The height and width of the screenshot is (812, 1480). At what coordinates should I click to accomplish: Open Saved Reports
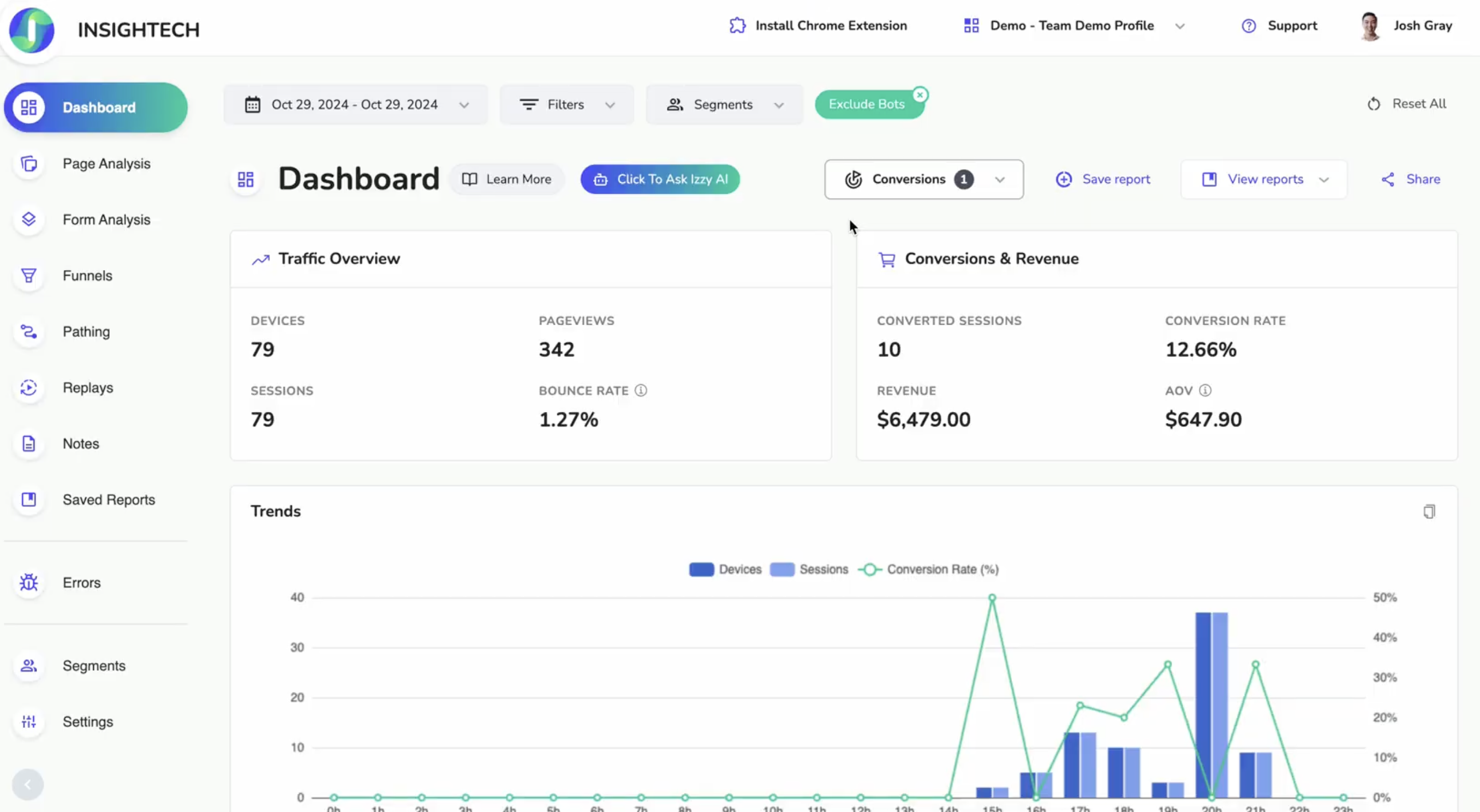point(109,500)
